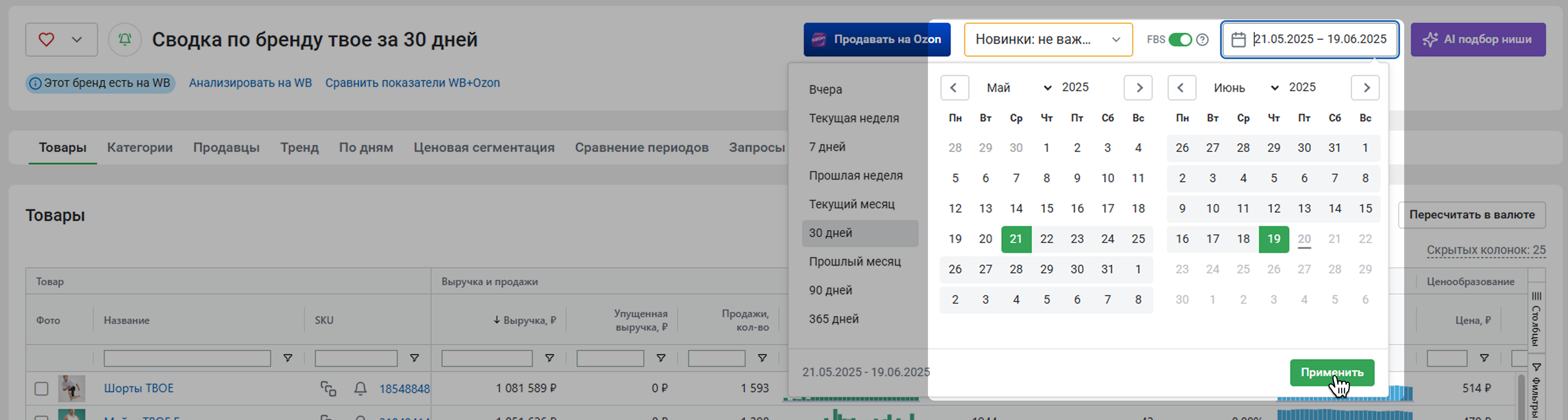The height and width of the screenshot is (420, 1568).
Task: Click the SKU column filter input
Action: pyautogui.click(x=356, y=358)
